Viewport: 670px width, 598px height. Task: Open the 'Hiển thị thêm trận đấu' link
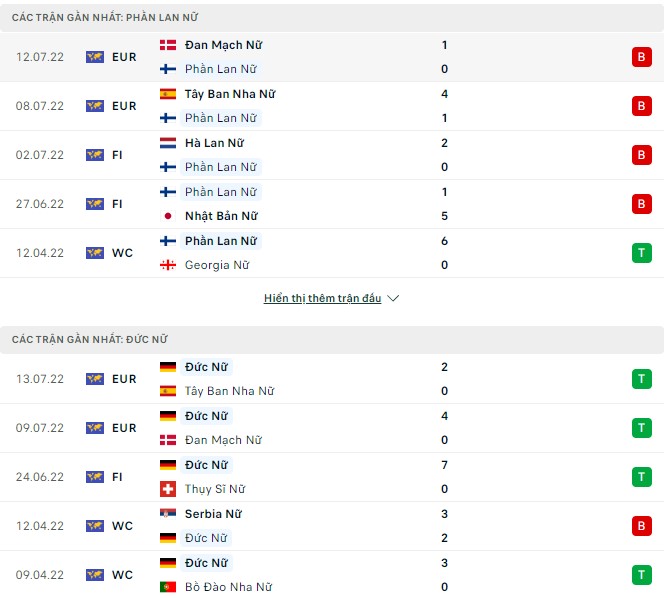pyautogui.click(x=322, y=299)
